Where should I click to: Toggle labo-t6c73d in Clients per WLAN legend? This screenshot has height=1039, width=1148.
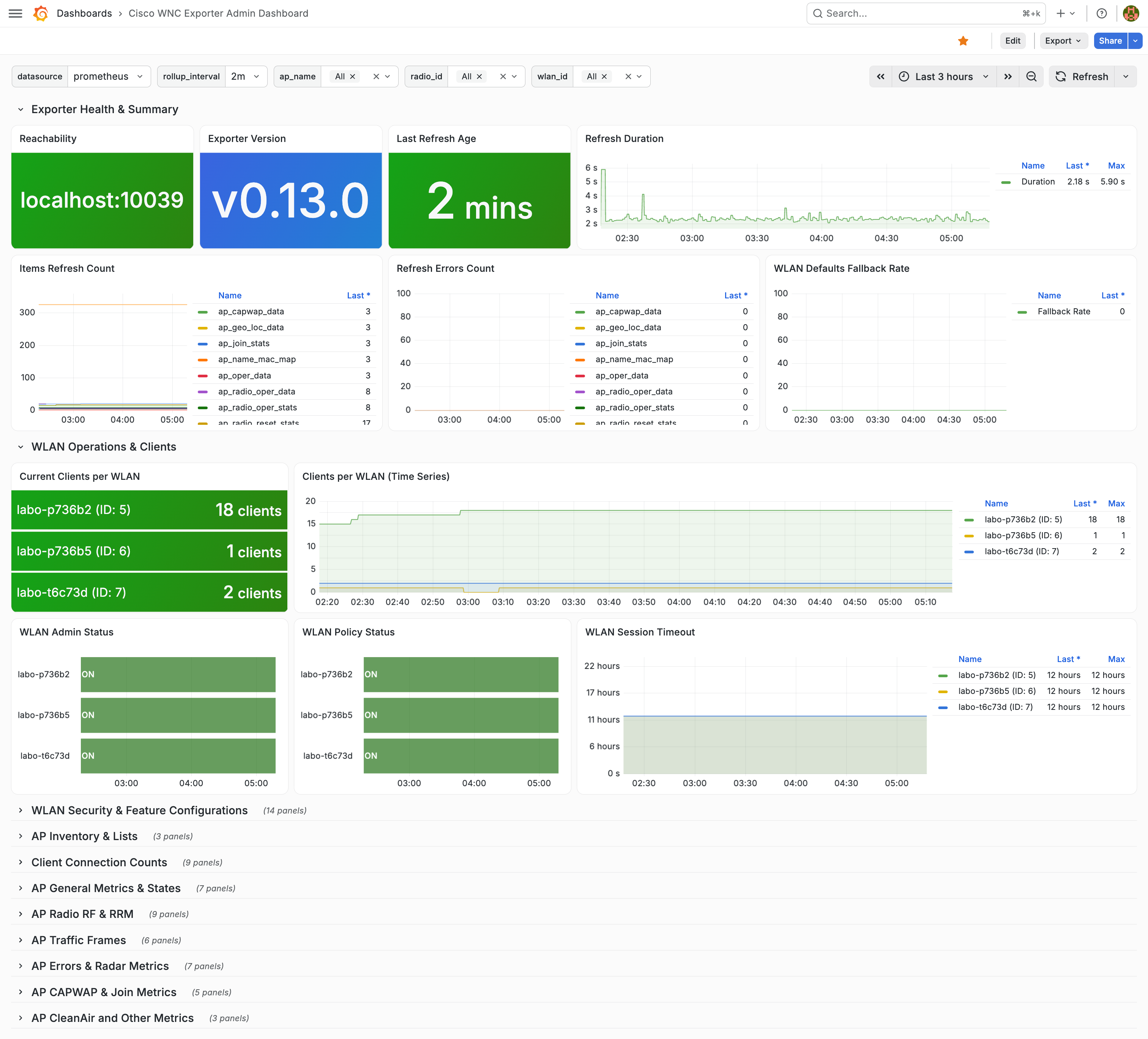point(1022,551)
